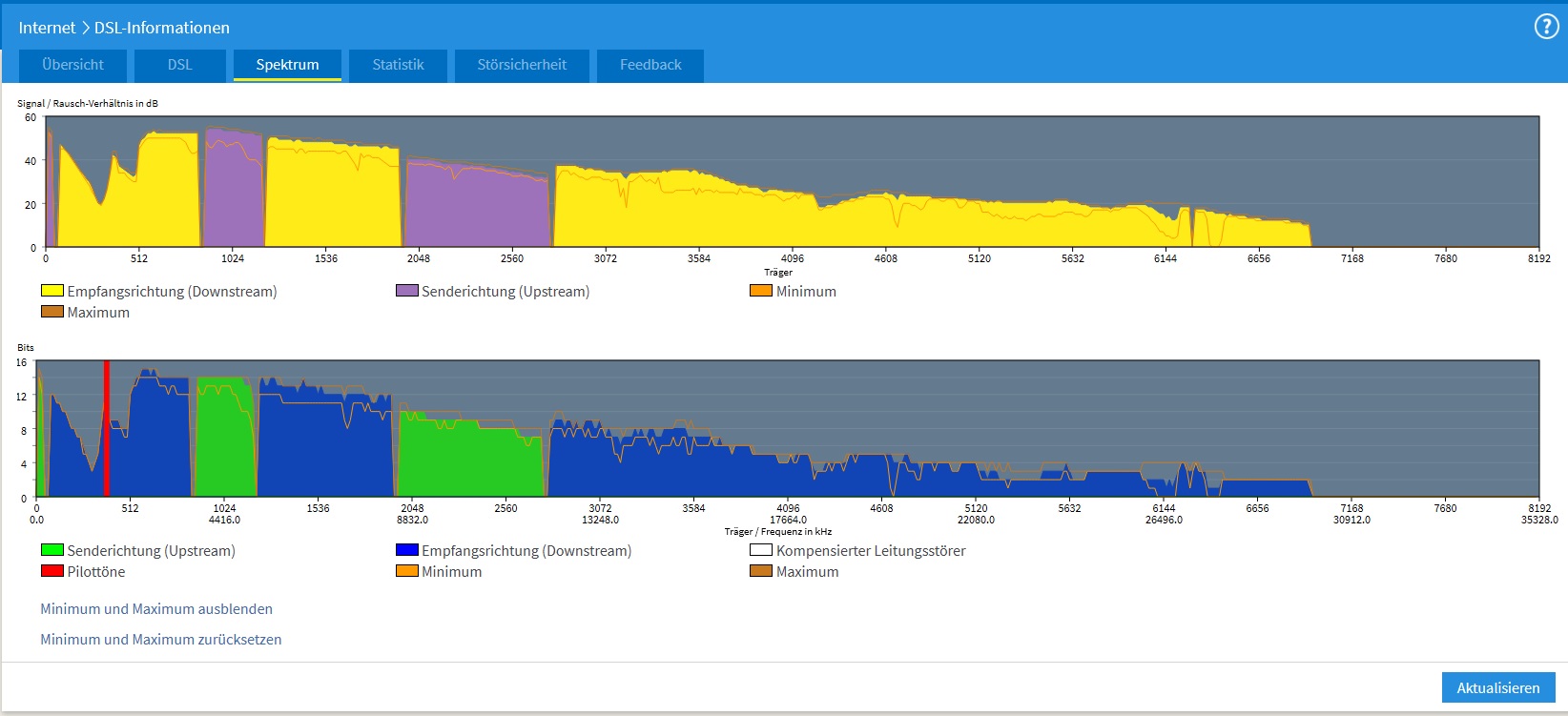
Task: Switch to the Übersicht tab
Action: 72,65
